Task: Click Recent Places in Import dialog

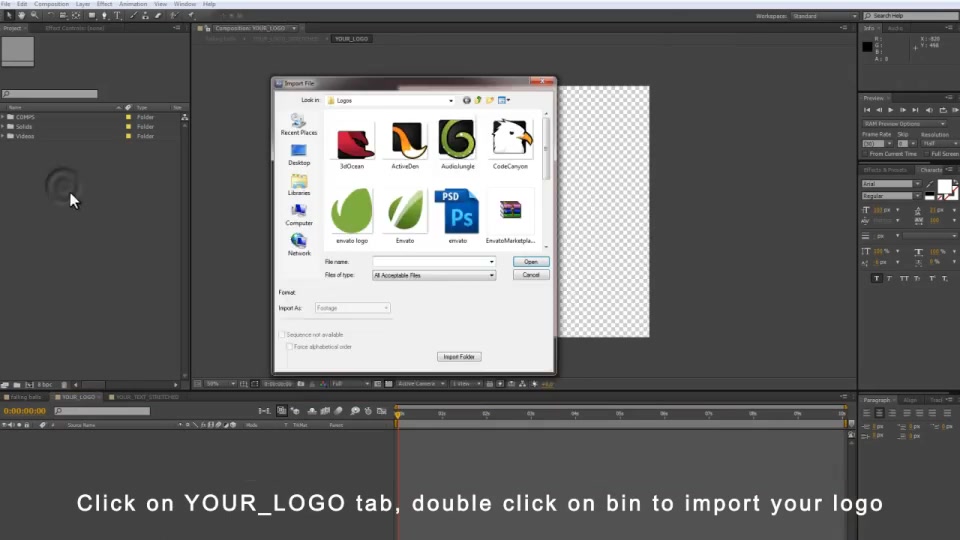Action: point(299,124)
